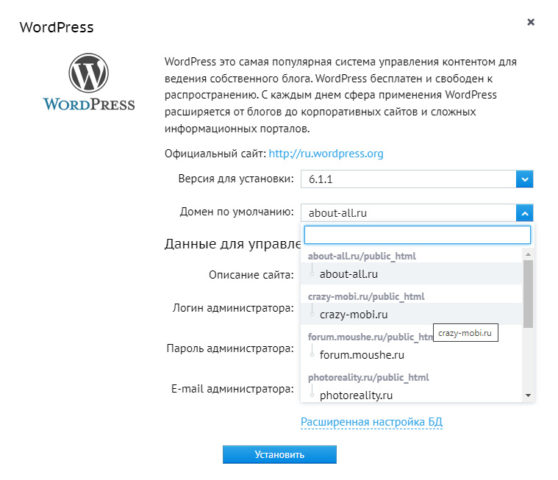Select crazy-mobi.ru in the domain list

412,314
